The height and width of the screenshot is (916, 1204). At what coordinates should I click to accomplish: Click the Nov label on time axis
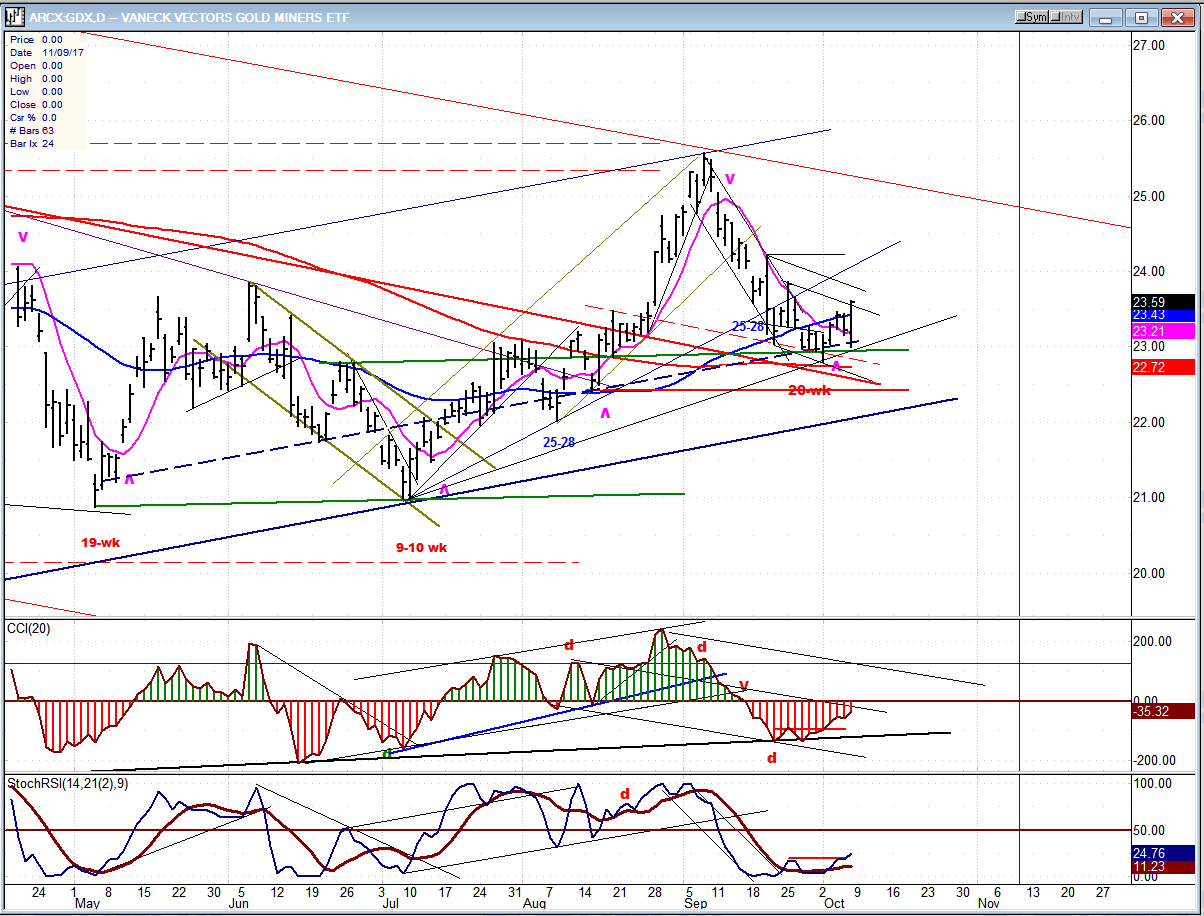tap(988, 902)
